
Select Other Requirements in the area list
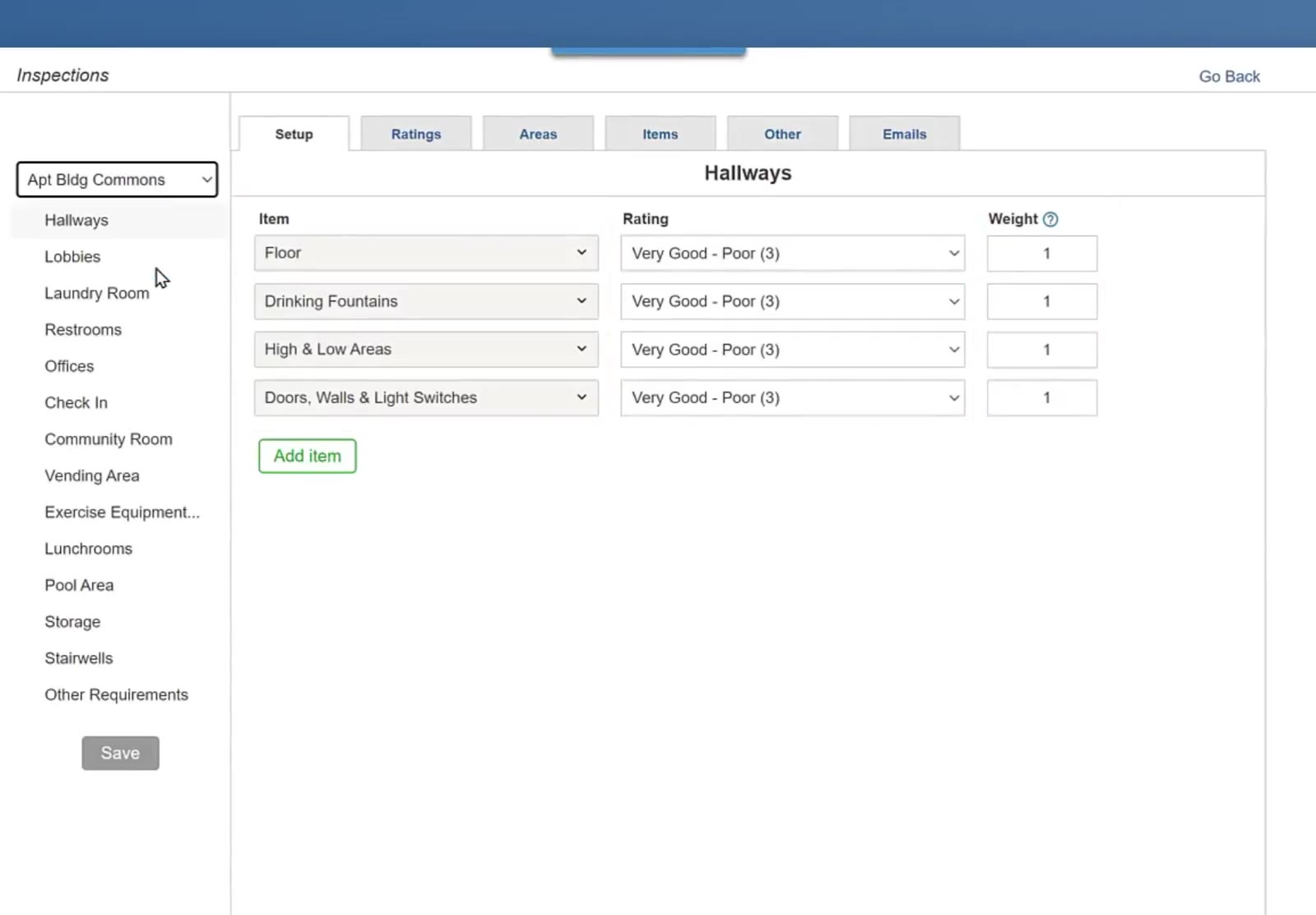click(x=116, y=694)
